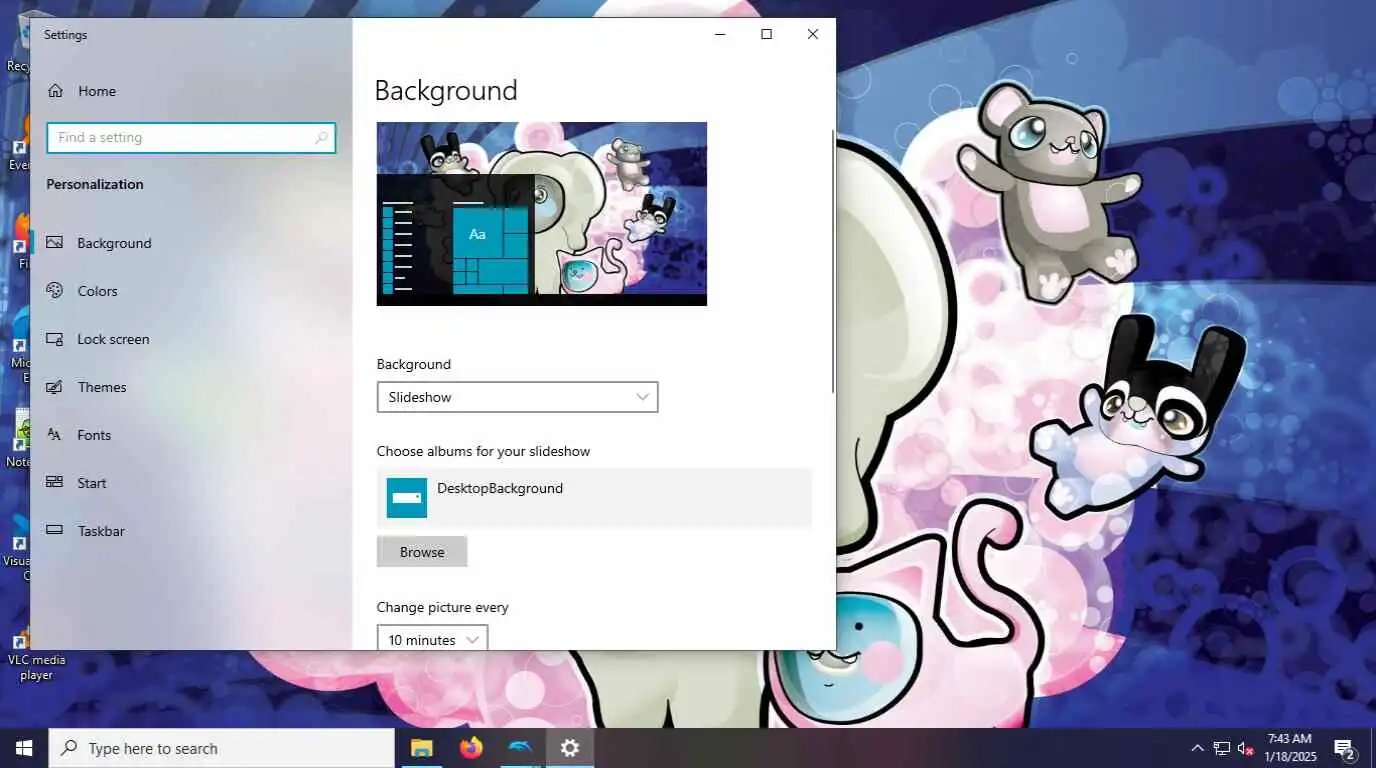Click the Settings gear on taskbar

(x=570, y=748)
